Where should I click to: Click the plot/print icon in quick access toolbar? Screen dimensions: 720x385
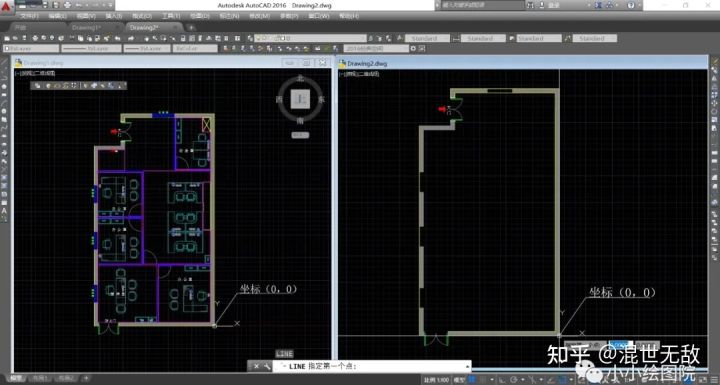pos(68,5)
